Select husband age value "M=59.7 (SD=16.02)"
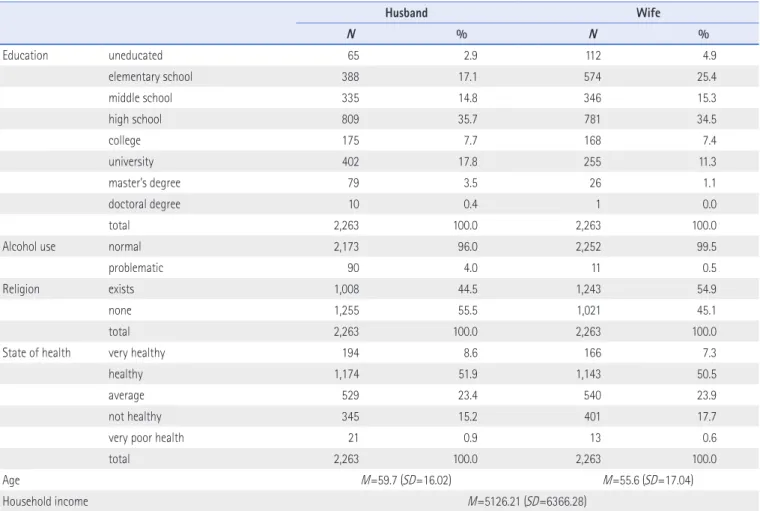 tap(406, 480)
